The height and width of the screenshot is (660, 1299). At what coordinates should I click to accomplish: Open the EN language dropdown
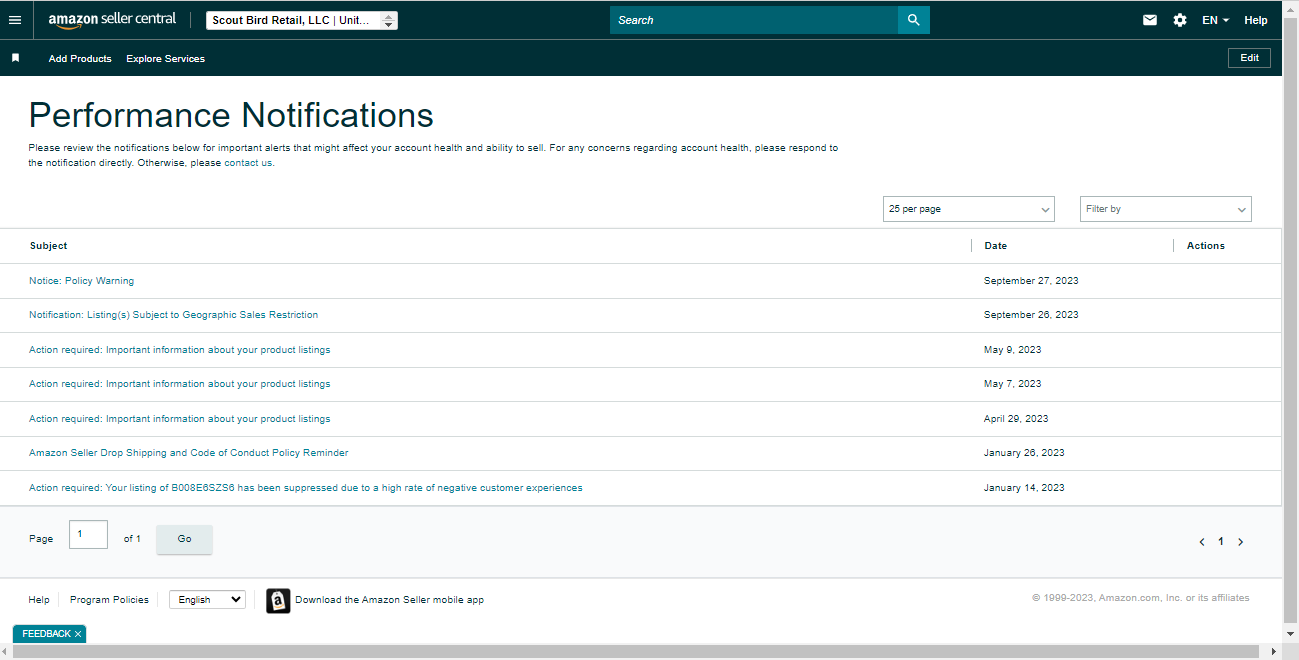click(x=1215, y=20)
